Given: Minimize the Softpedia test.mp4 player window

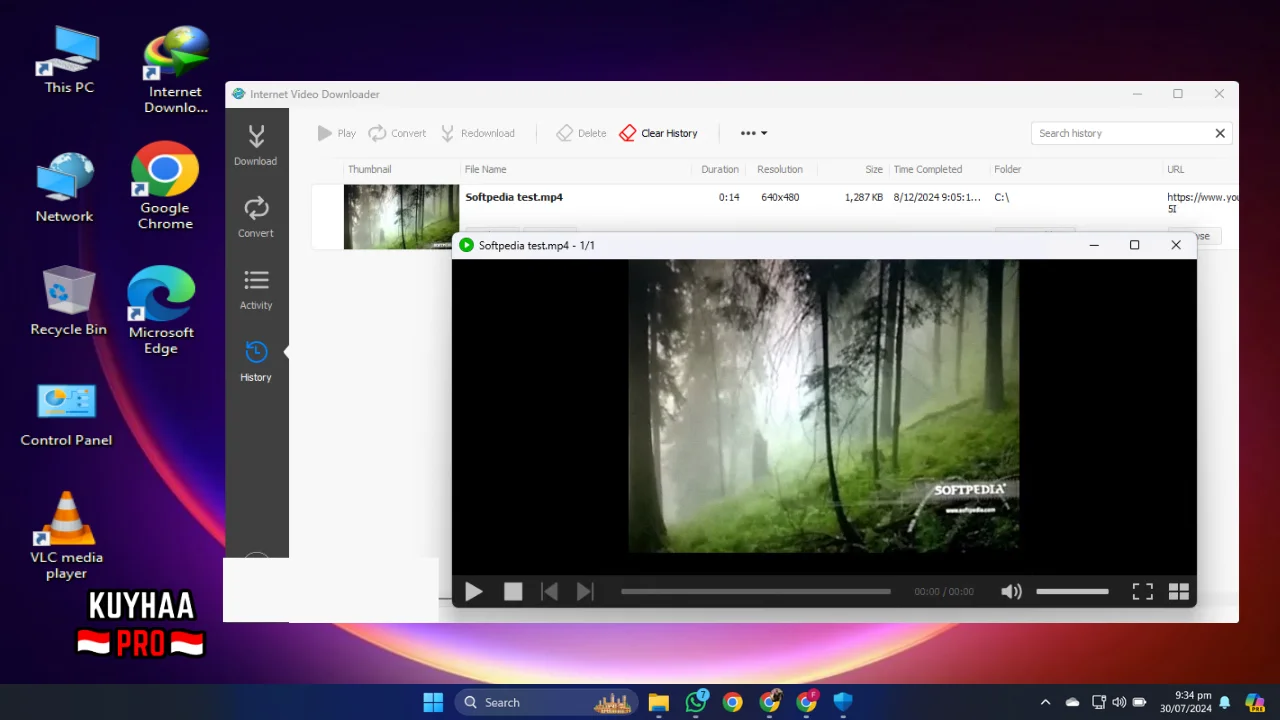Looking at the screenshot, I should pyautogui.click(x=1094, y=245).
